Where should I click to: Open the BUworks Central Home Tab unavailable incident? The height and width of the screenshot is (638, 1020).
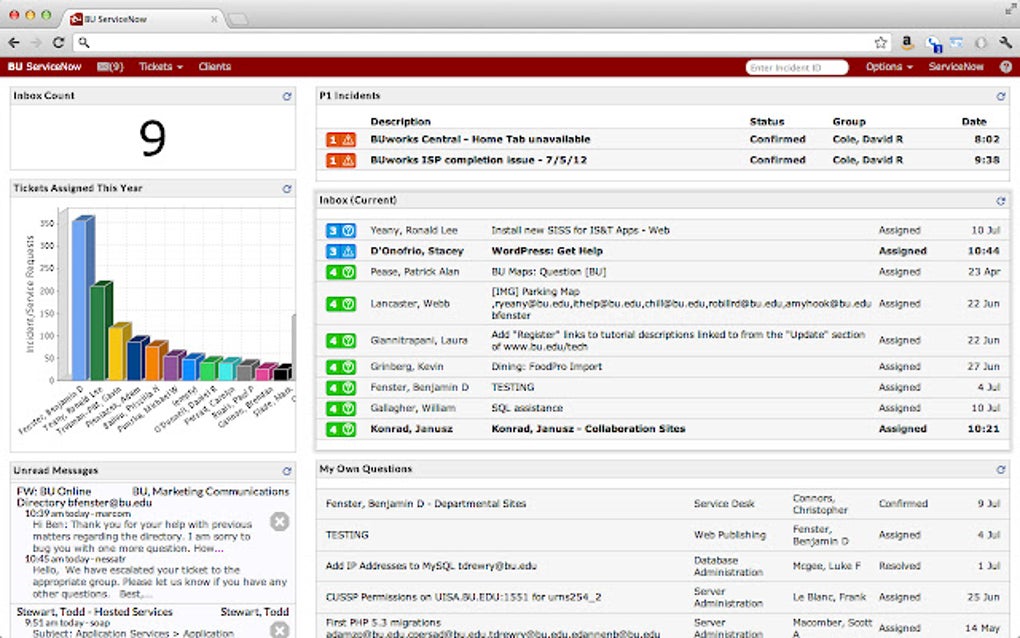click(482, 139)
